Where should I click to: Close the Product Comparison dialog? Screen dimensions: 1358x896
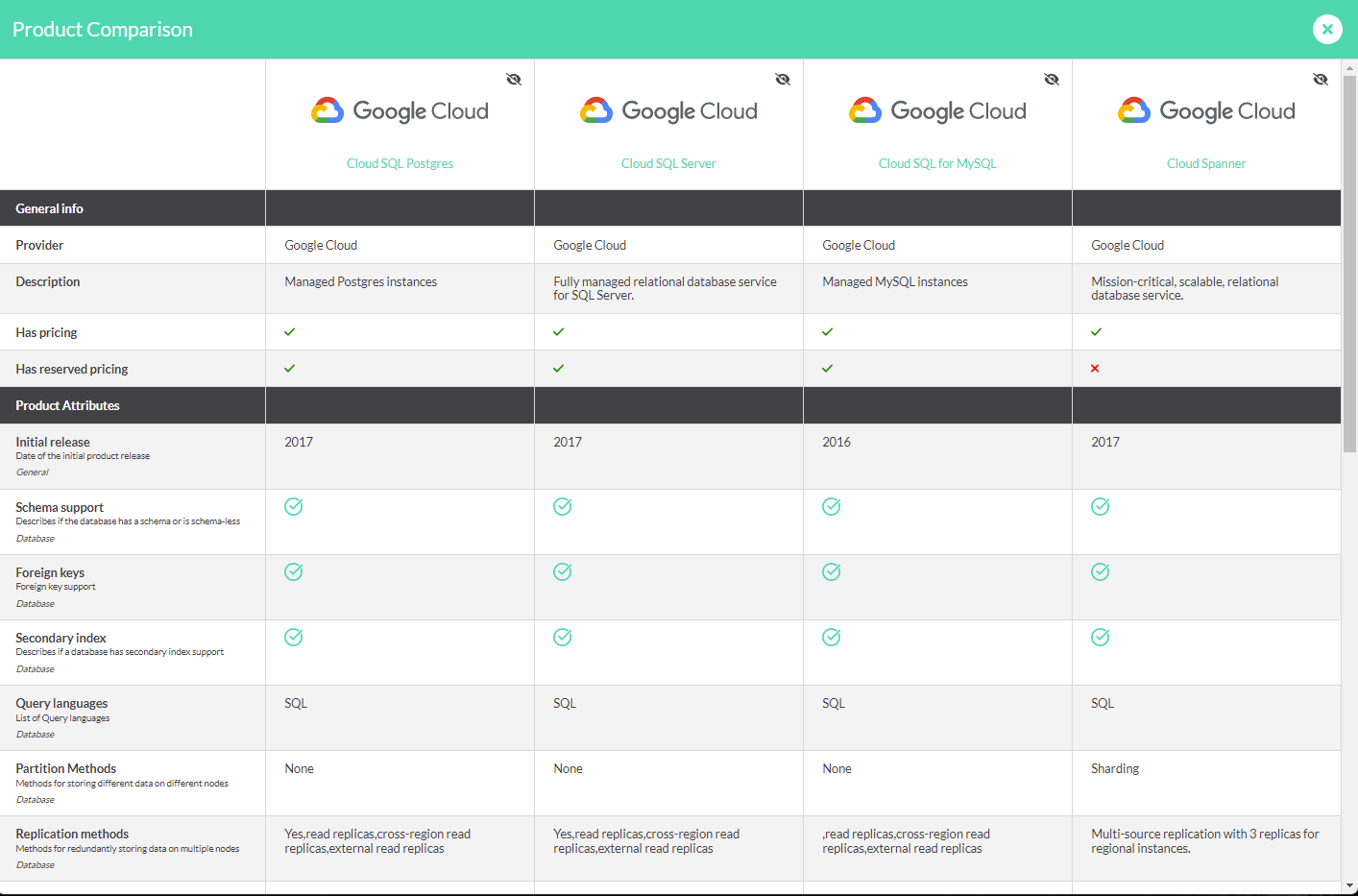point(1327,29)
